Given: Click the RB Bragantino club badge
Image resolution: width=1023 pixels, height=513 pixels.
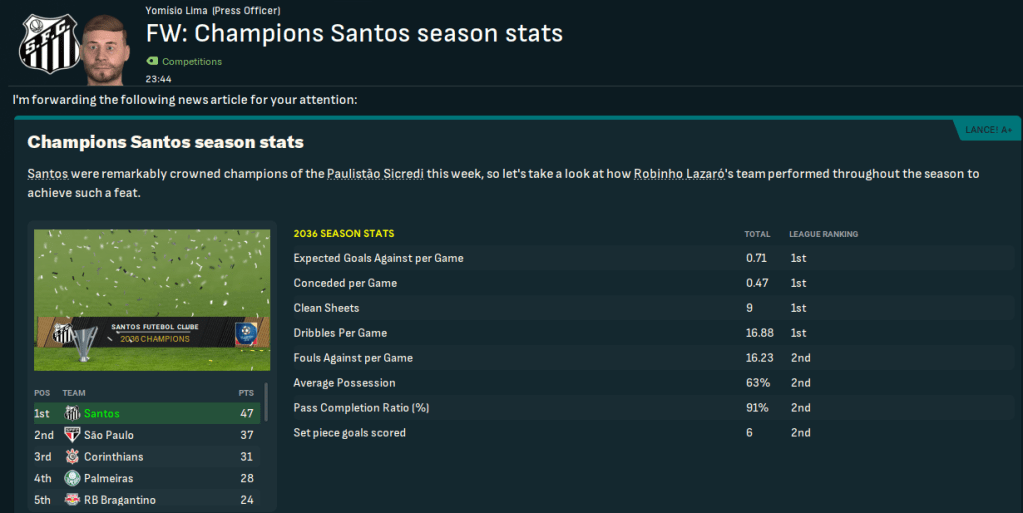Looking at the screenshot, I should coord(72,500).
